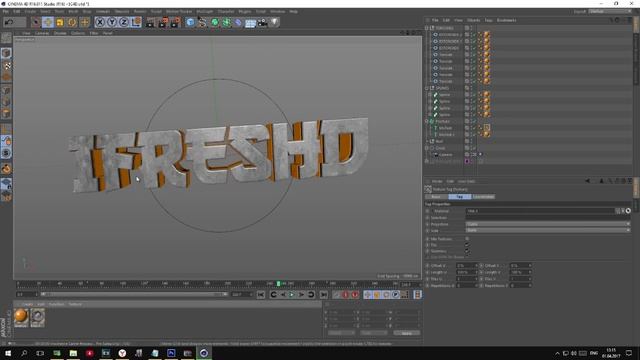Switch to Edges mode
The image size is (640, 360).
(6, 102)
